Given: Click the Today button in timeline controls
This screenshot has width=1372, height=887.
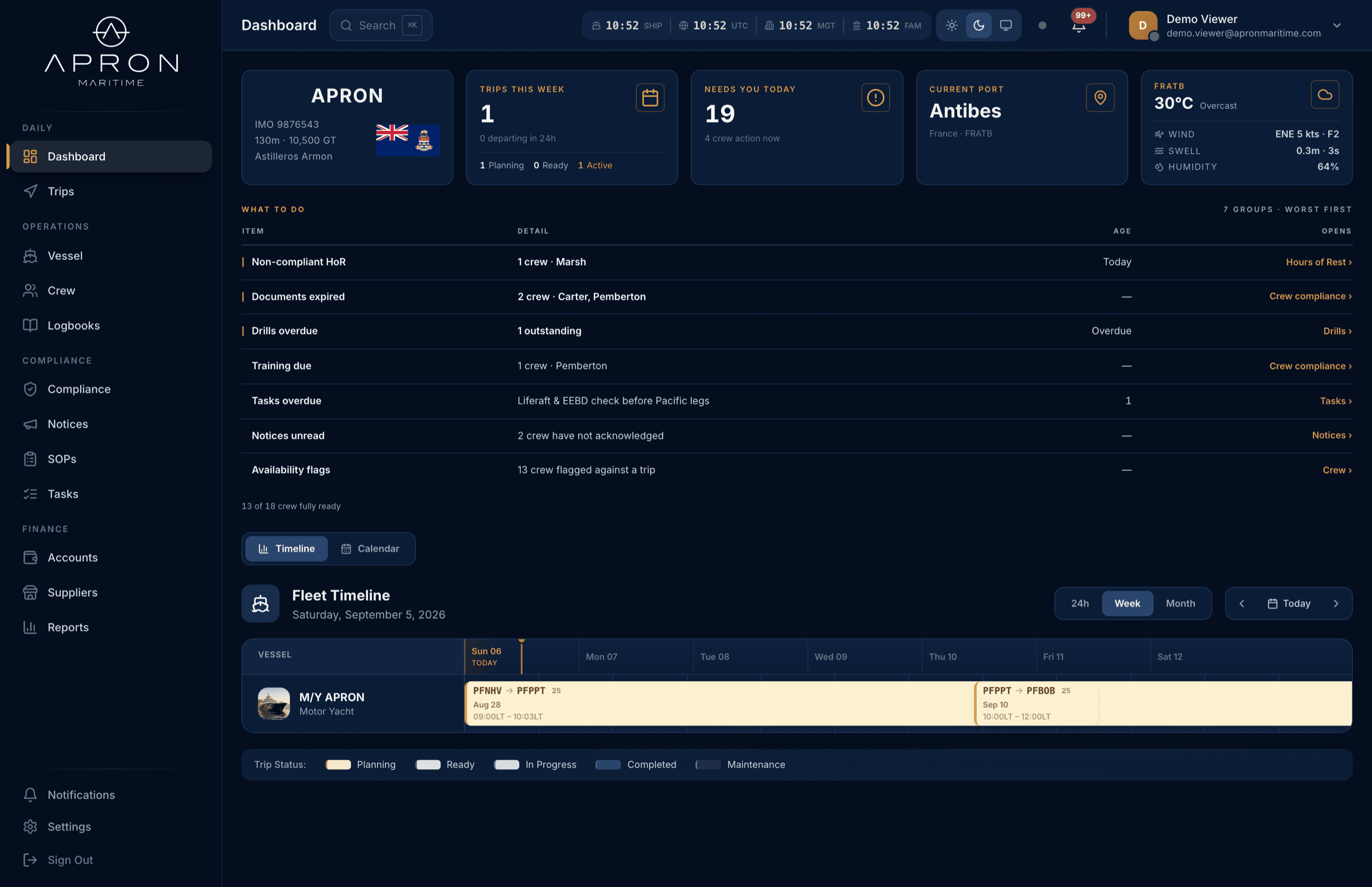Looking at the screenshot, I should (1289, 603).
